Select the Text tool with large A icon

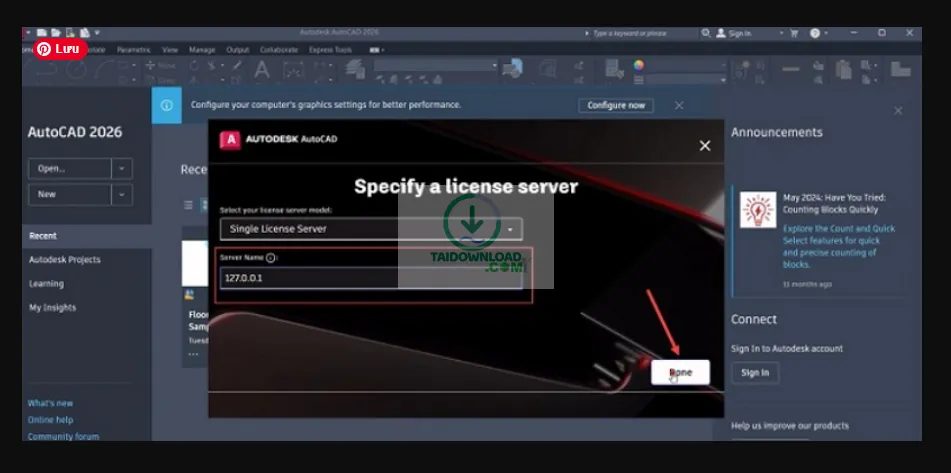tap(261, 70)
